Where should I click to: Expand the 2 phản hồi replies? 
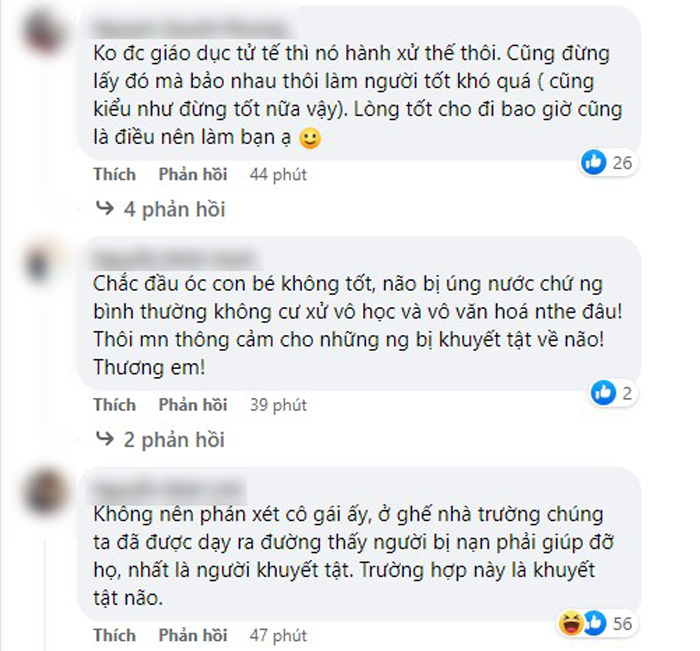tap(174, 440)
